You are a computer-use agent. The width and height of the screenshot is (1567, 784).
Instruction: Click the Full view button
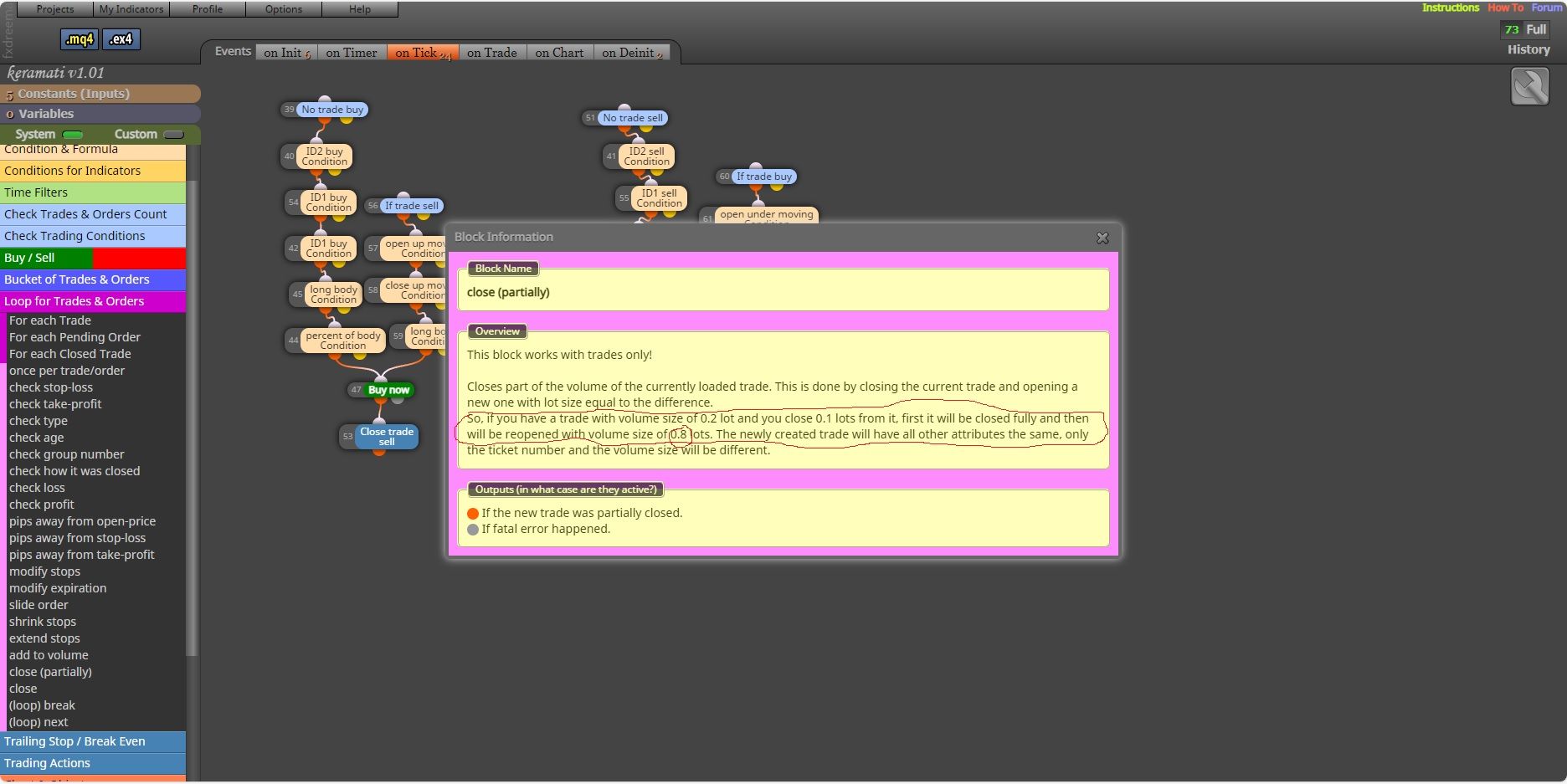[x=1536, y=29]
